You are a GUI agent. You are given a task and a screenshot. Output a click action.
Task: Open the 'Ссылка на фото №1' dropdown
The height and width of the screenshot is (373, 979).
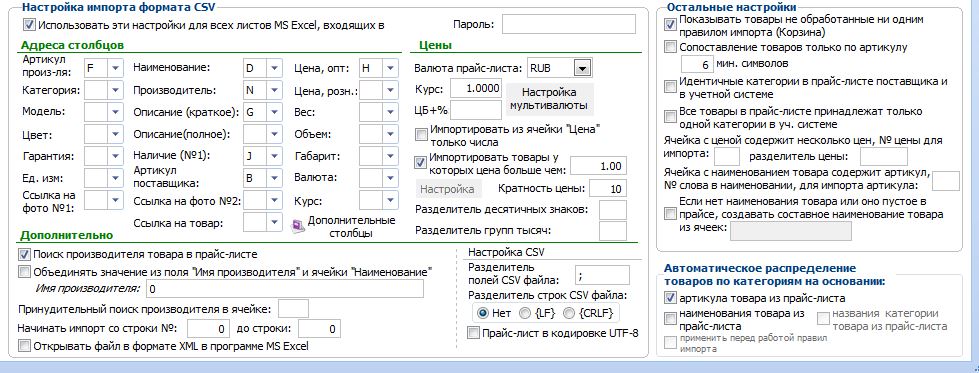coord(116,201)
